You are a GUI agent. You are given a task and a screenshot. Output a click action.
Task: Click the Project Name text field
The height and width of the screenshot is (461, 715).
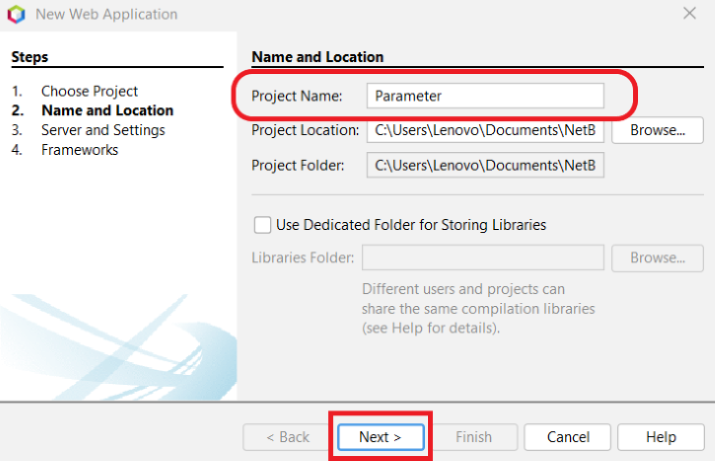point(485,96)
